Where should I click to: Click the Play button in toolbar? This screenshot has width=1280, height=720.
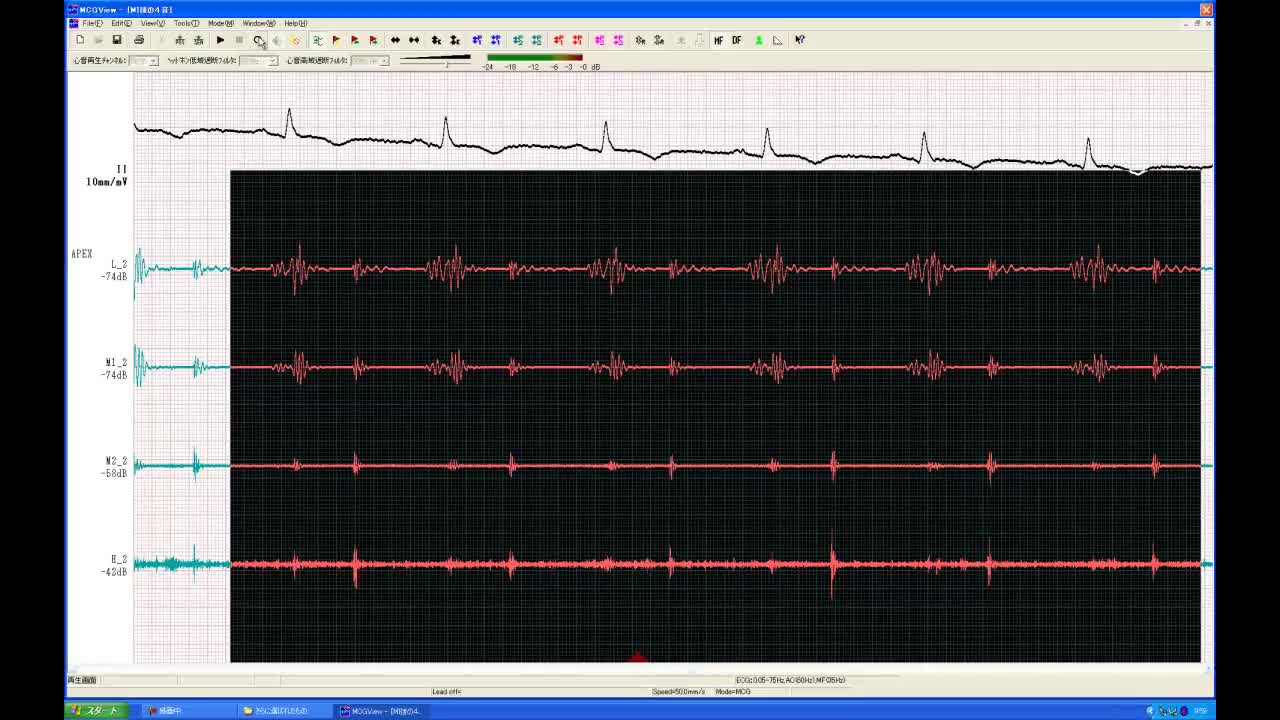click(220, 40)
